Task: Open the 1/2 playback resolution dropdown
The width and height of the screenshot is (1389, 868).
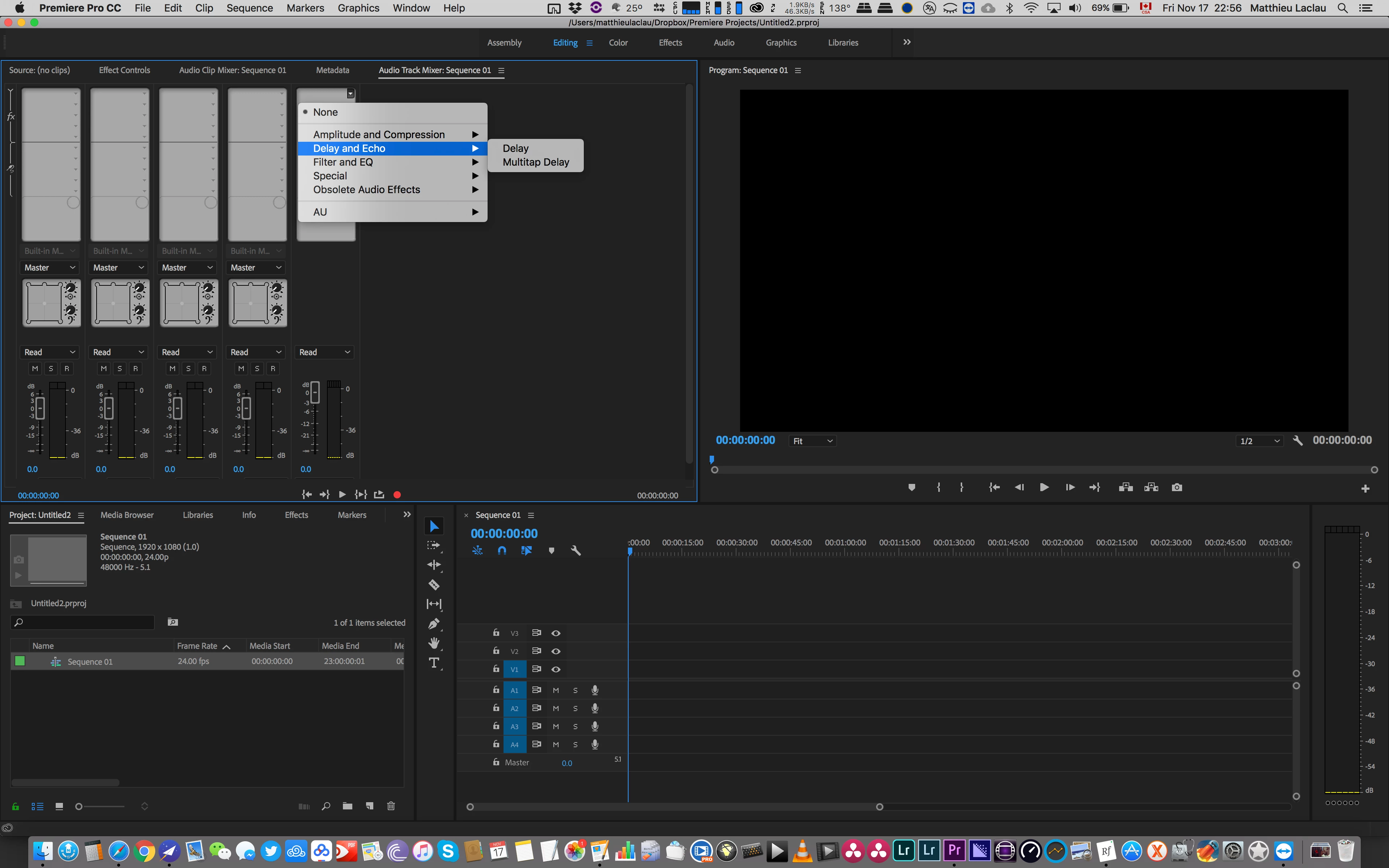Action: point(1259,441)
